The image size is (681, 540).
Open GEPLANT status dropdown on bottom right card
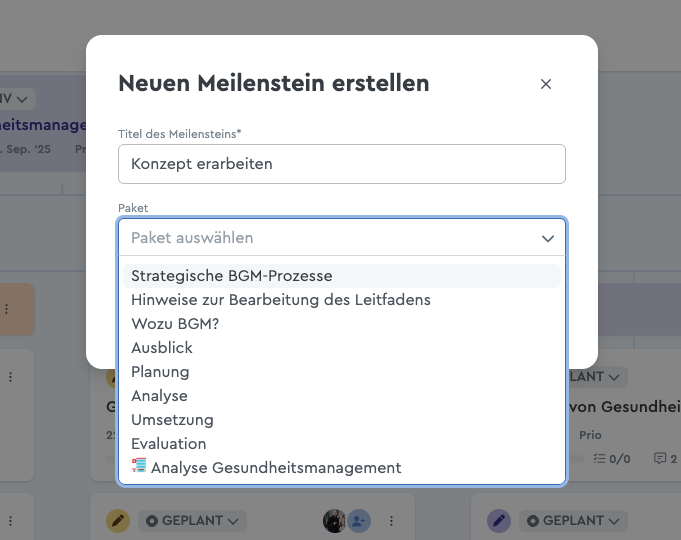pyautogui.click(x=574, y=521)
